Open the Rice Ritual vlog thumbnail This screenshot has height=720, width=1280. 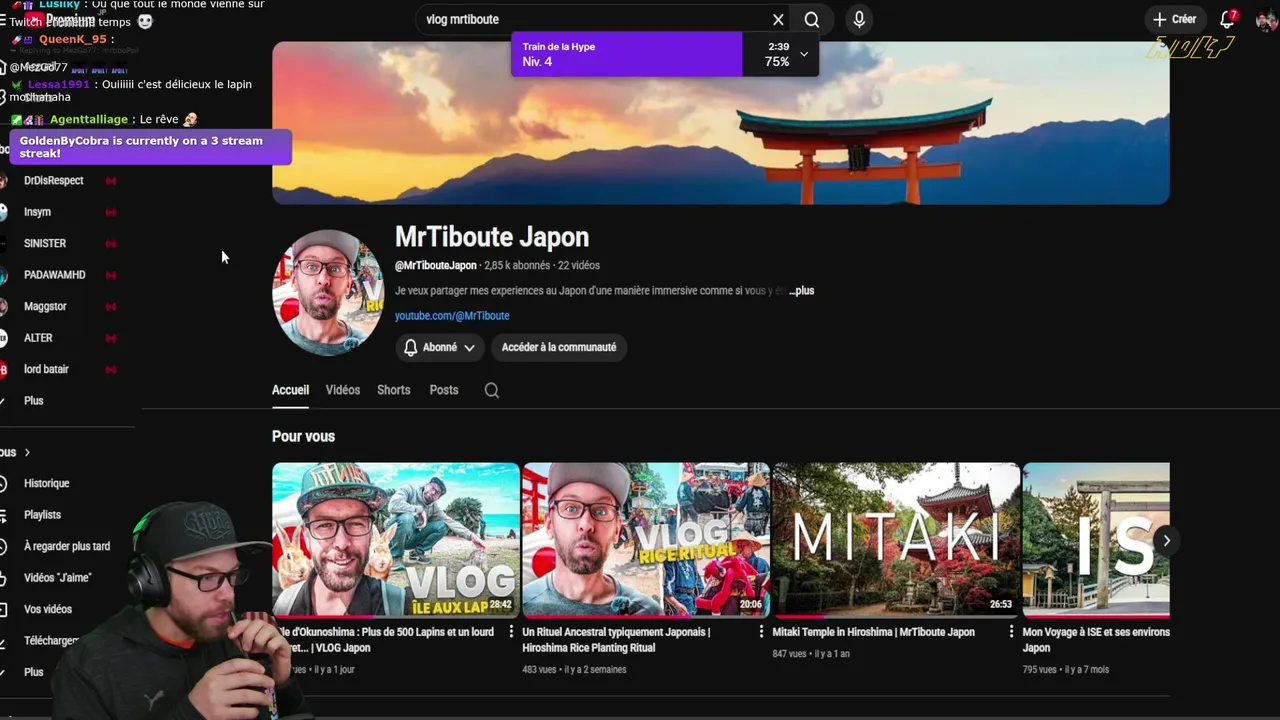pyautogui.click(x=646, y=539)
